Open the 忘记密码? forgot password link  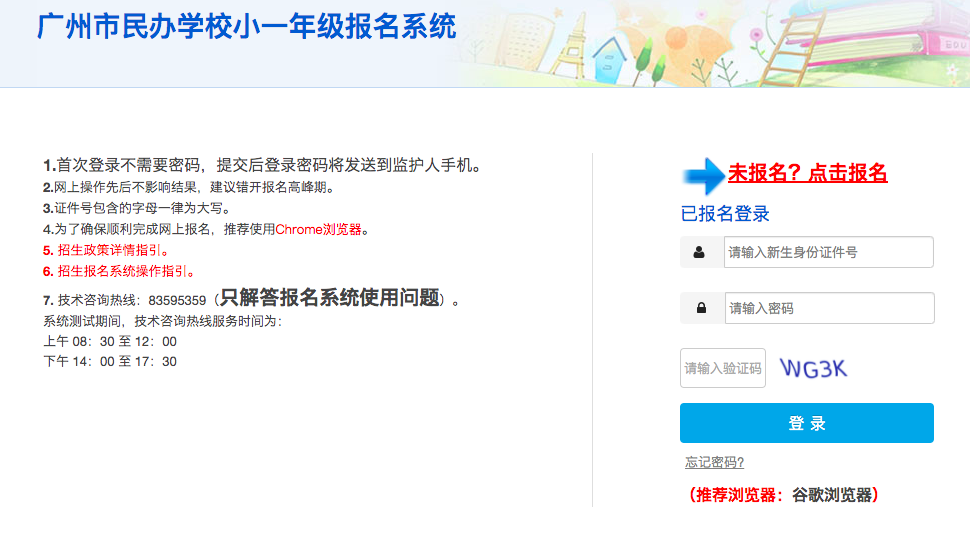pos(715,462)
